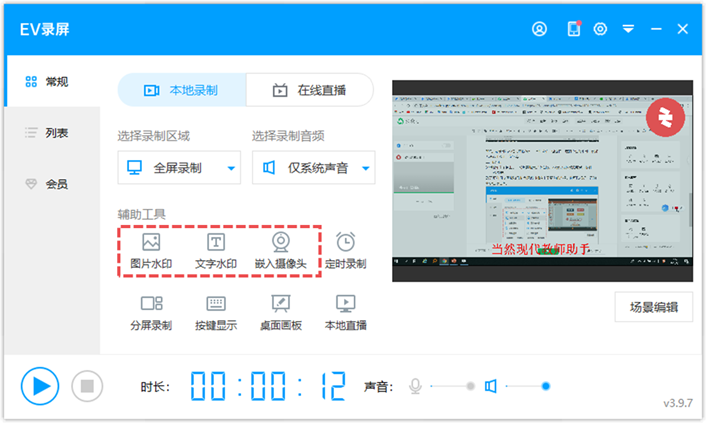Open the 列表 sidebar tab
706x423 pixels.
pyautogui.click(x=52, y=133)
